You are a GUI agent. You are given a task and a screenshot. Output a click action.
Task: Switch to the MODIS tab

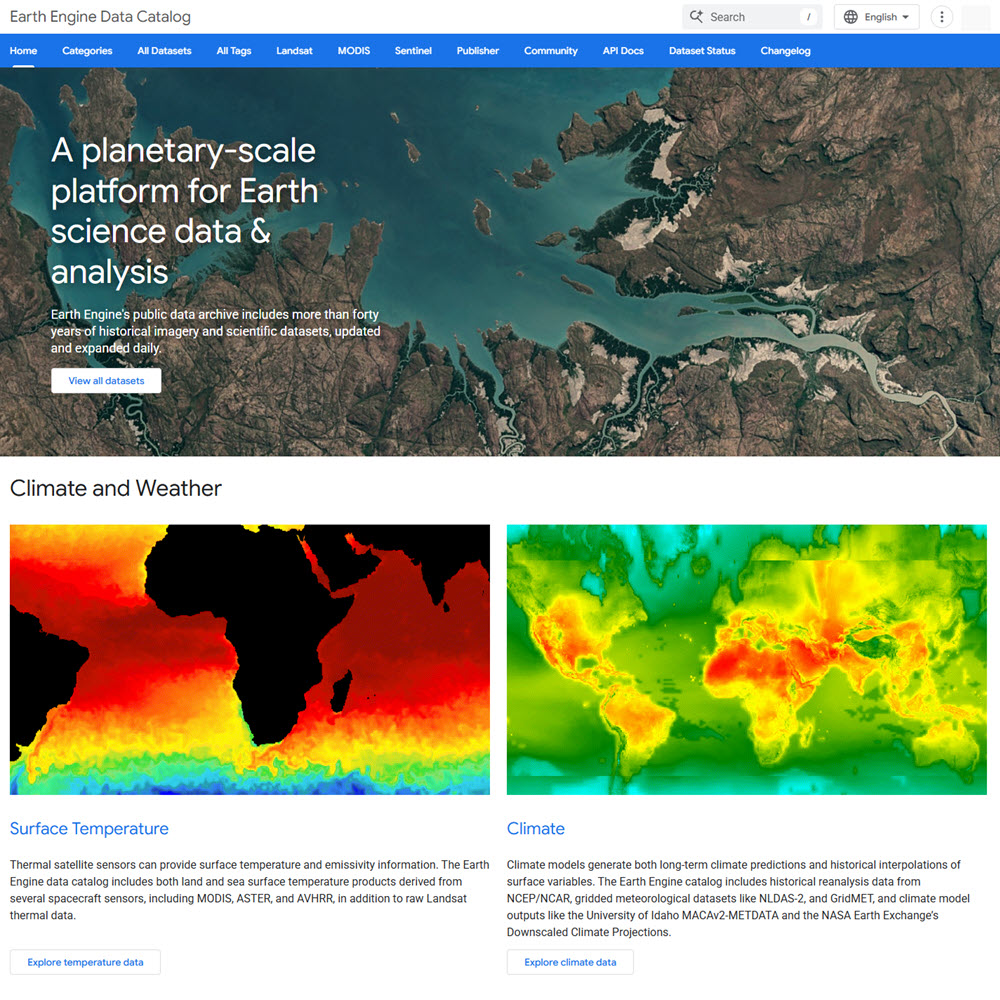[354, 51]
